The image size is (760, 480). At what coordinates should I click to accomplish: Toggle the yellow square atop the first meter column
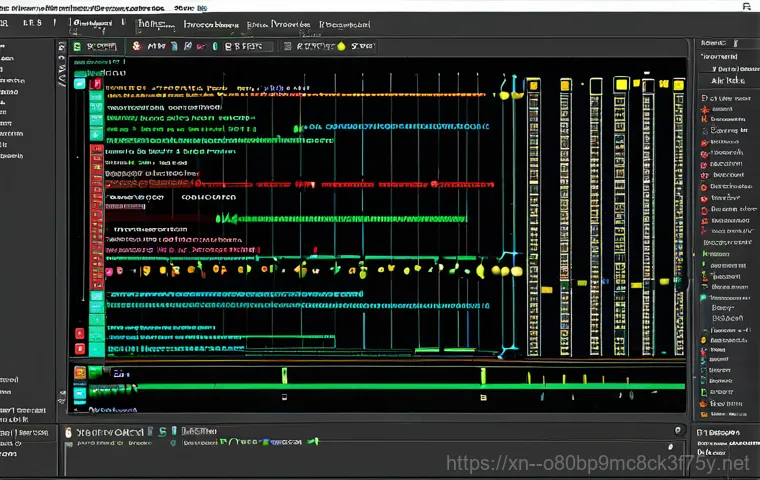click(x=534, y=86)
